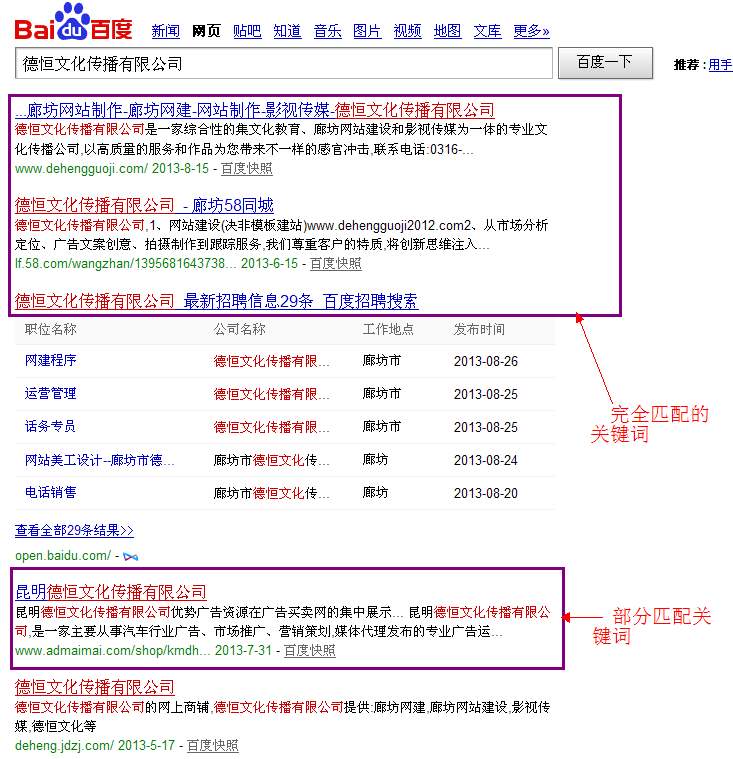Click the lf.58.com/wangzhan green URL
This screenshot has height=759, width=733.
(x=126, y=263)
